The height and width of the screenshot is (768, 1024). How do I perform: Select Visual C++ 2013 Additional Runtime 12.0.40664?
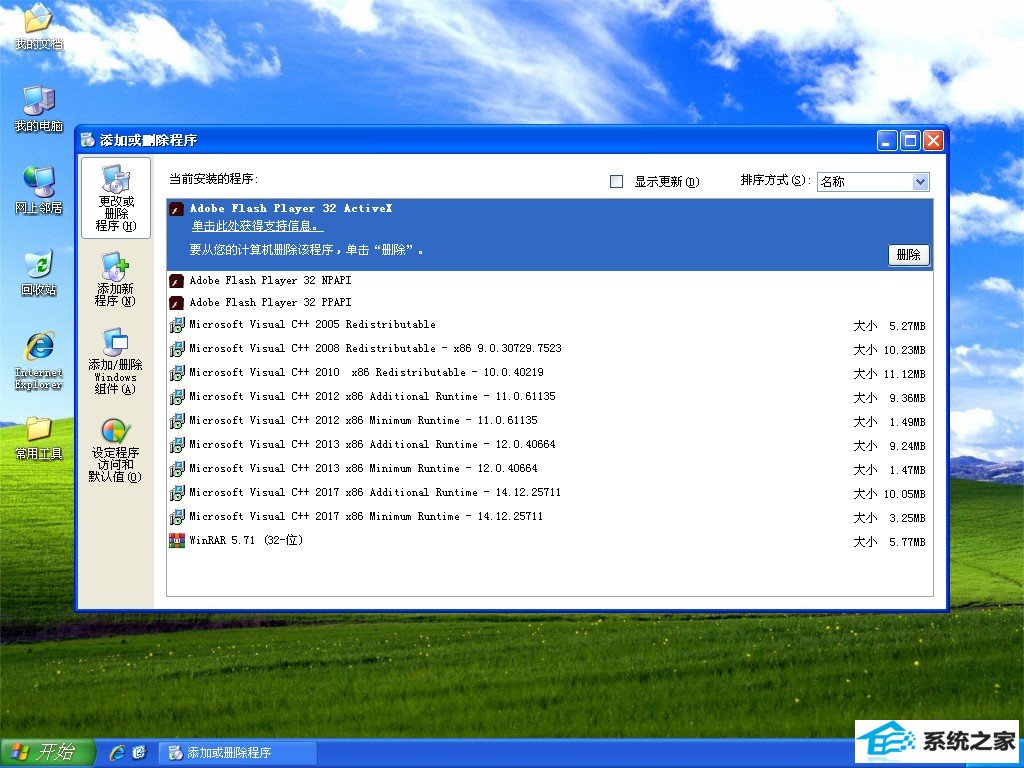tap(549, 445)
